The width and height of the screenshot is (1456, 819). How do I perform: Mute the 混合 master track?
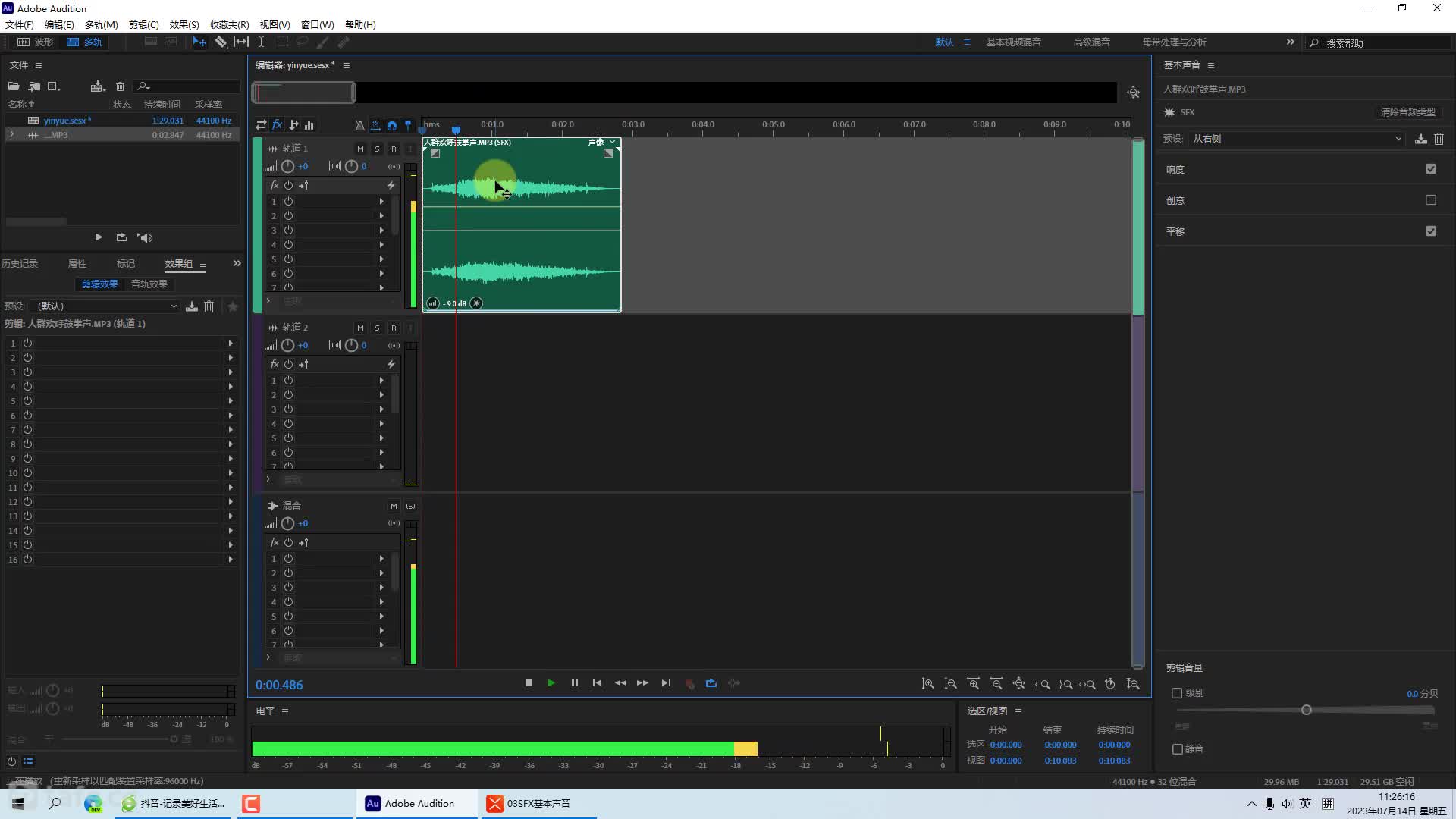click(x=394, y=506)
